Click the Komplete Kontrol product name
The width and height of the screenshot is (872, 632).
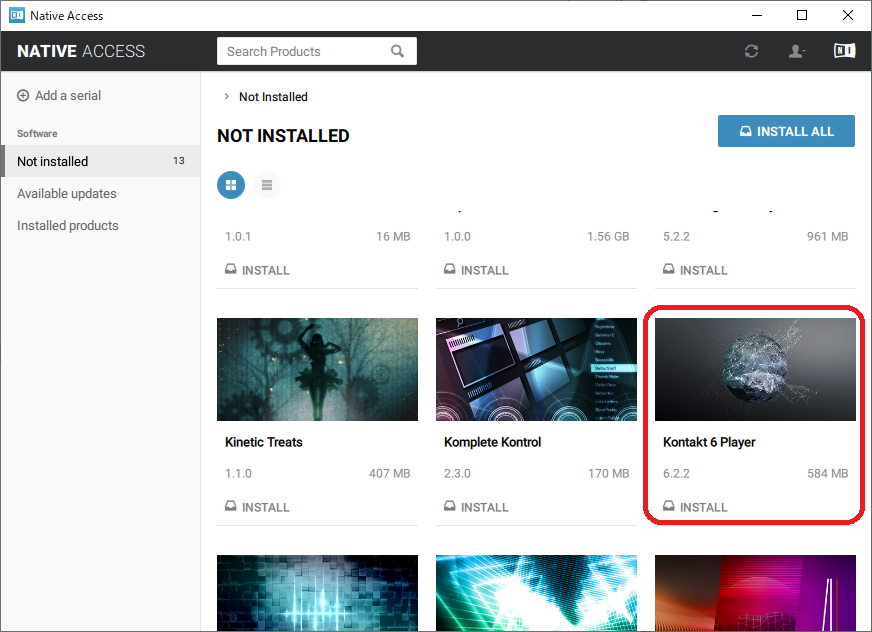(x=492, y=442)
